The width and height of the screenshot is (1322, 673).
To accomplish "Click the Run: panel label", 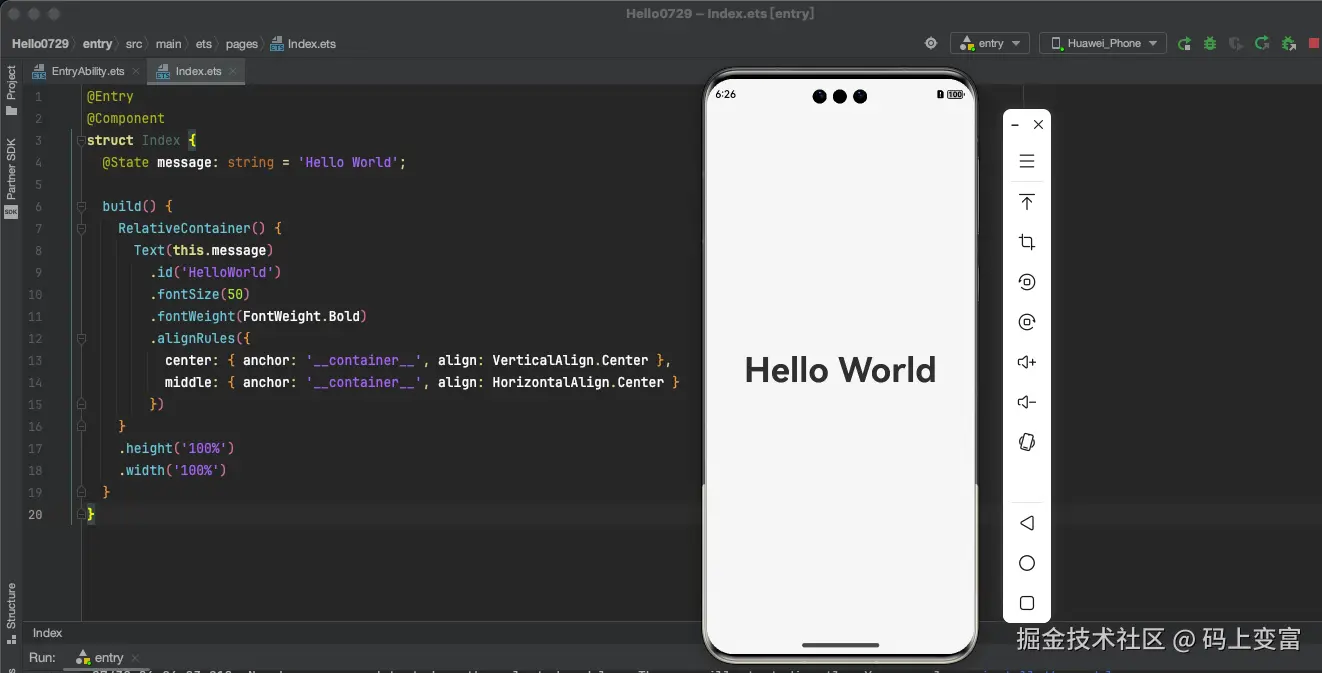I will pos(42,658).
